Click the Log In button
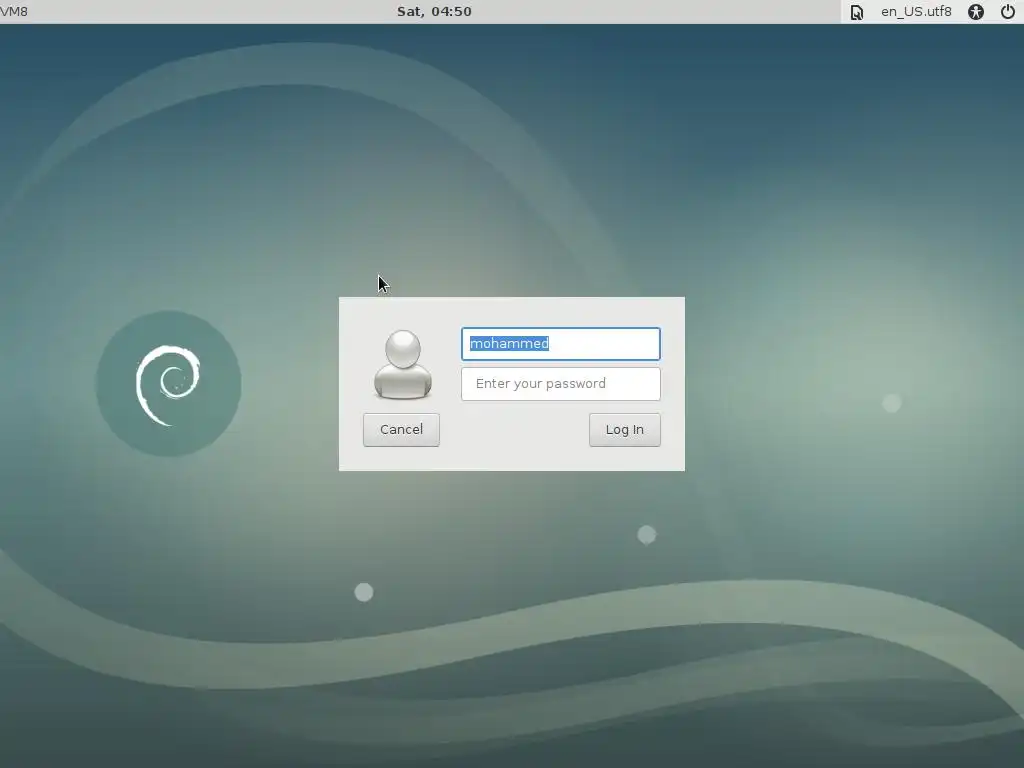This screenshot has height=768, width=1024. 625,430
